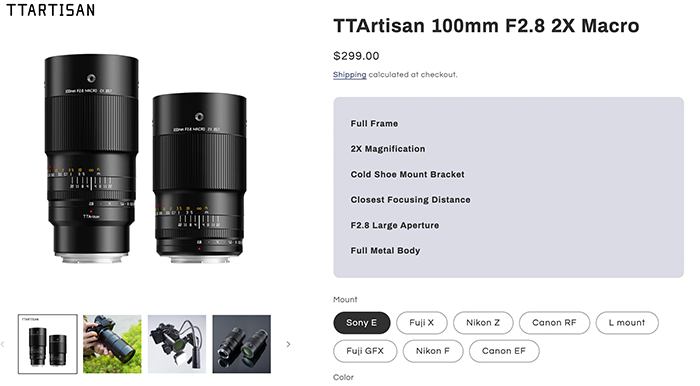Choose the Fuji X mount
Viewport: 700px width, 386px height.
pyautogui.click(x=421, y=323)
